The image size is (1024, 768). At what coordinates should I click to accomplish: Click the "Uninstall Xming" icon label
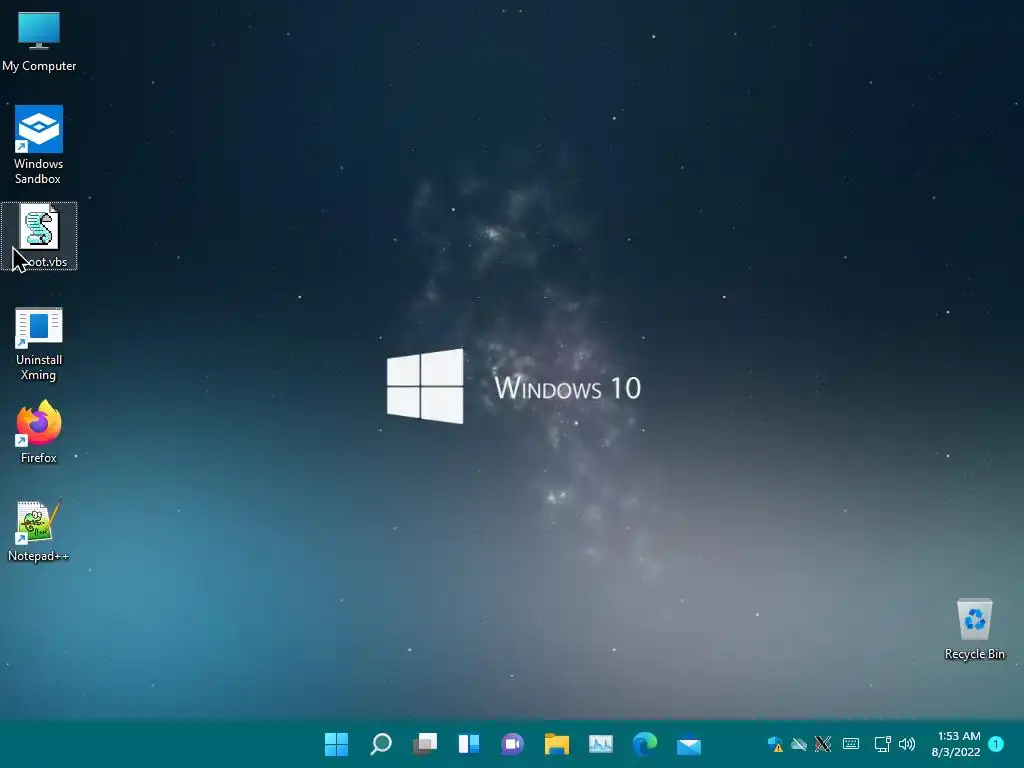tap(39, 367)
